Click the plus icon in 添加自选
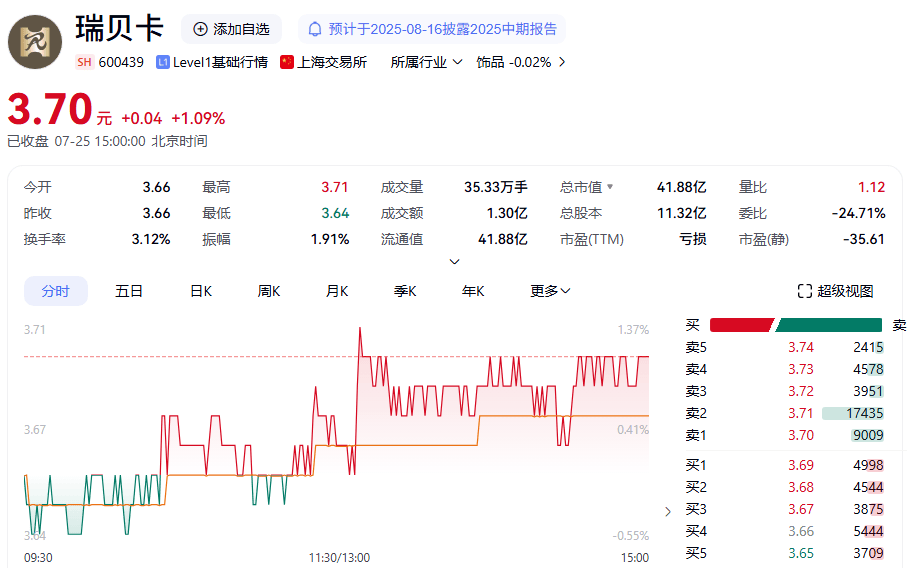The width and height of the screenshot is (910, 568). 200,29
